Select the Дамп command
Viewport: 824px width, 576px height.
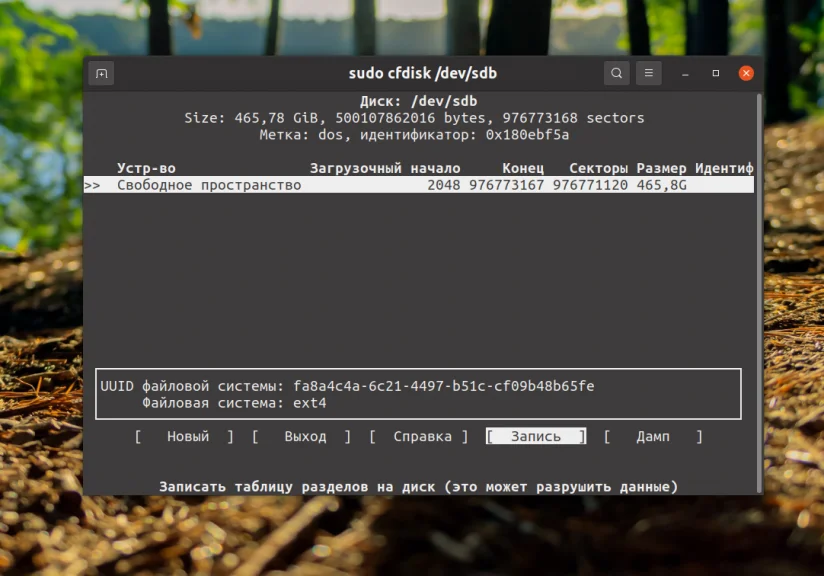point(653,436)
